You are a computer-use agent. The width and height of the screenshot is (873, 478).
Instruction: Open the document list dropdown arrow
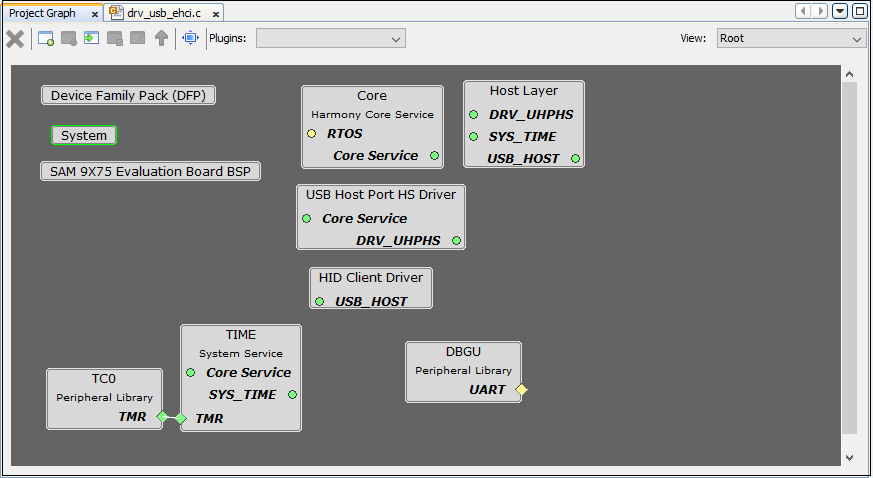(x=840, y=11)
